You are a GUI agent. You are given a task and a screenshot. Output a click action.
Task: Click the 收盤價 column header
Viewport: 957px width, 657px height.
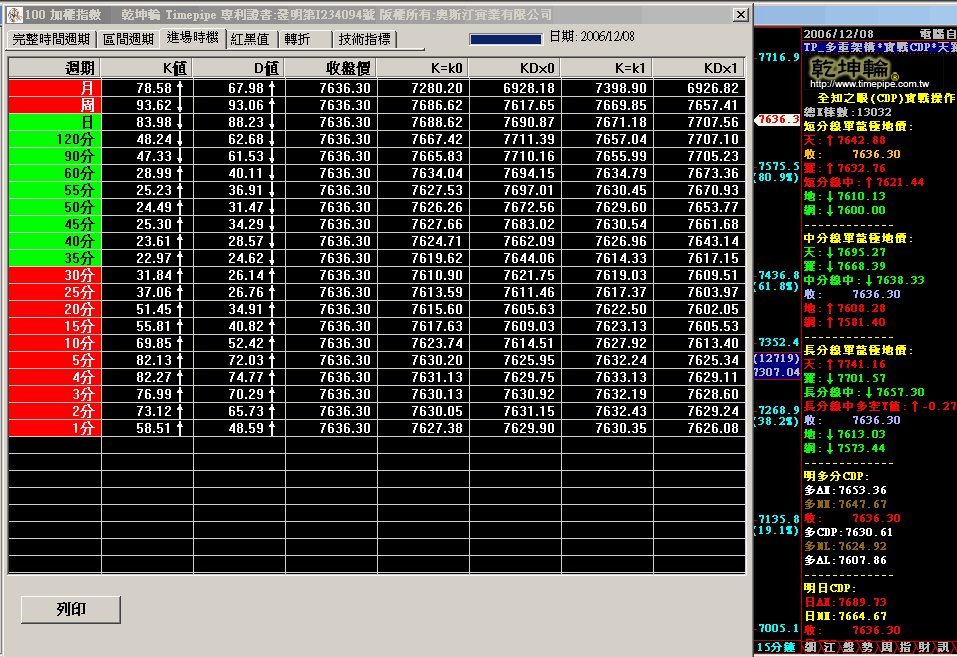pyautogui.click(x=331, y=67)
